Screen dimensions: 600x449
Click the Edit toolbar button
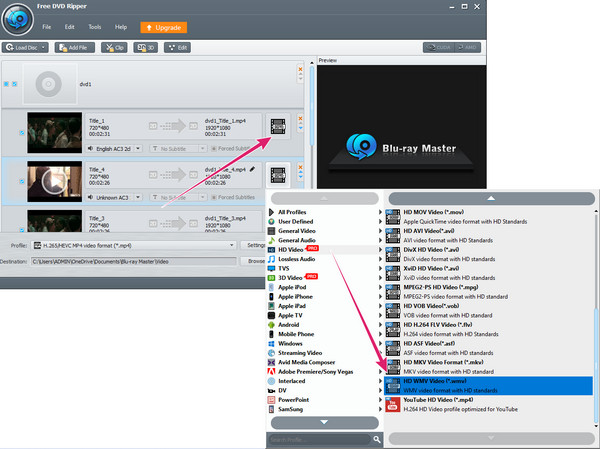click(x=177, y=47)
